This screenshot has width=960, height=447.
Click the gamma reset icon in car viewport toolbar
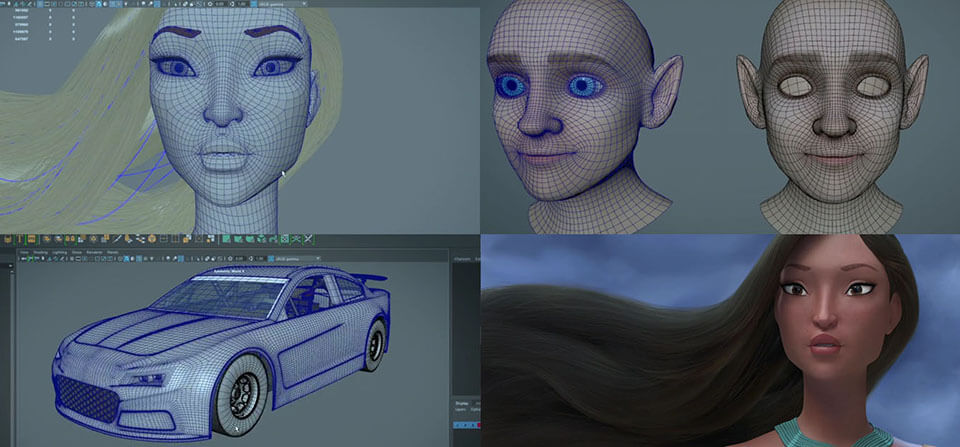pos(251,259)
